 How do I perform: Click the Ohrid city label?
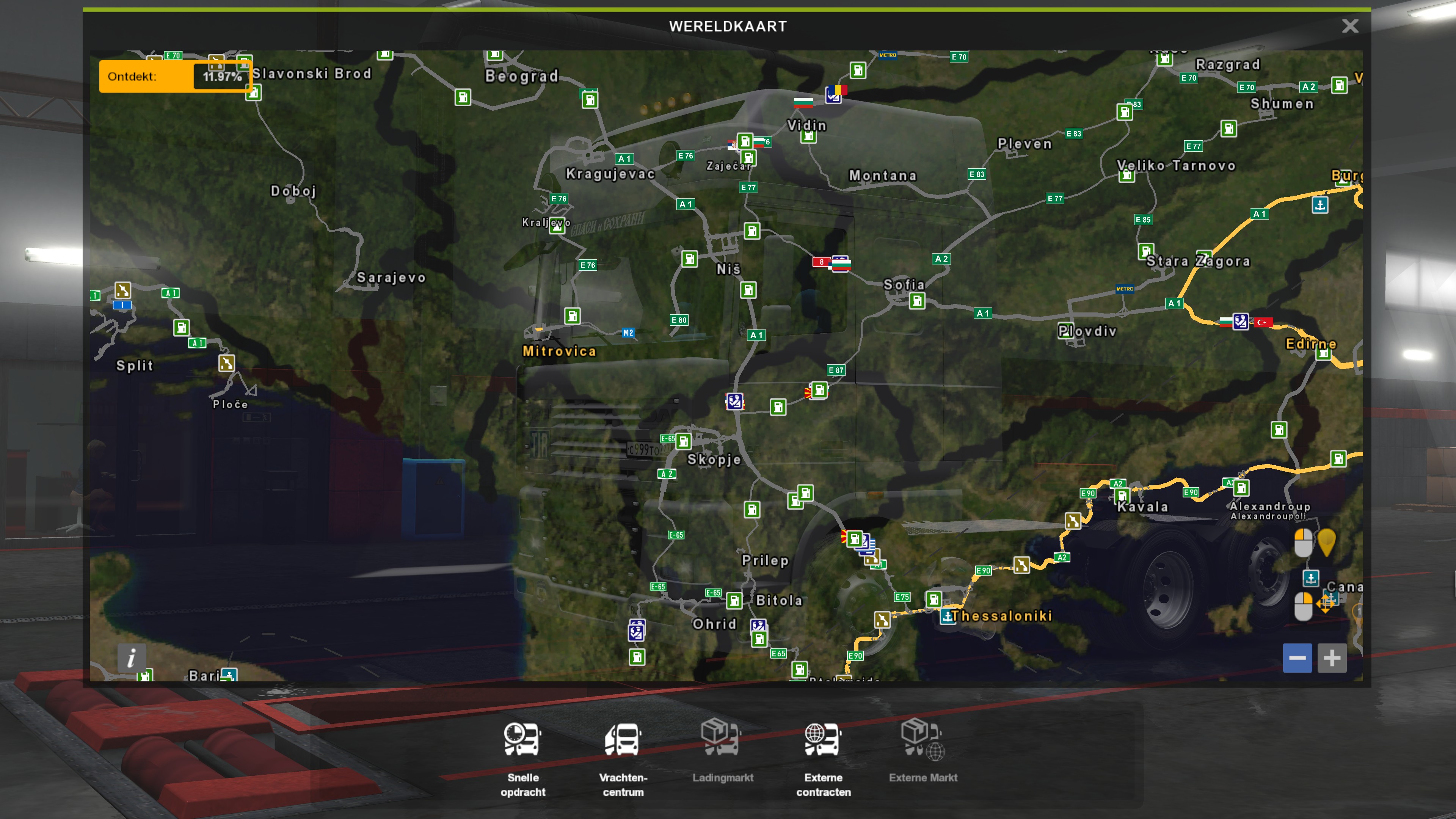714,624
